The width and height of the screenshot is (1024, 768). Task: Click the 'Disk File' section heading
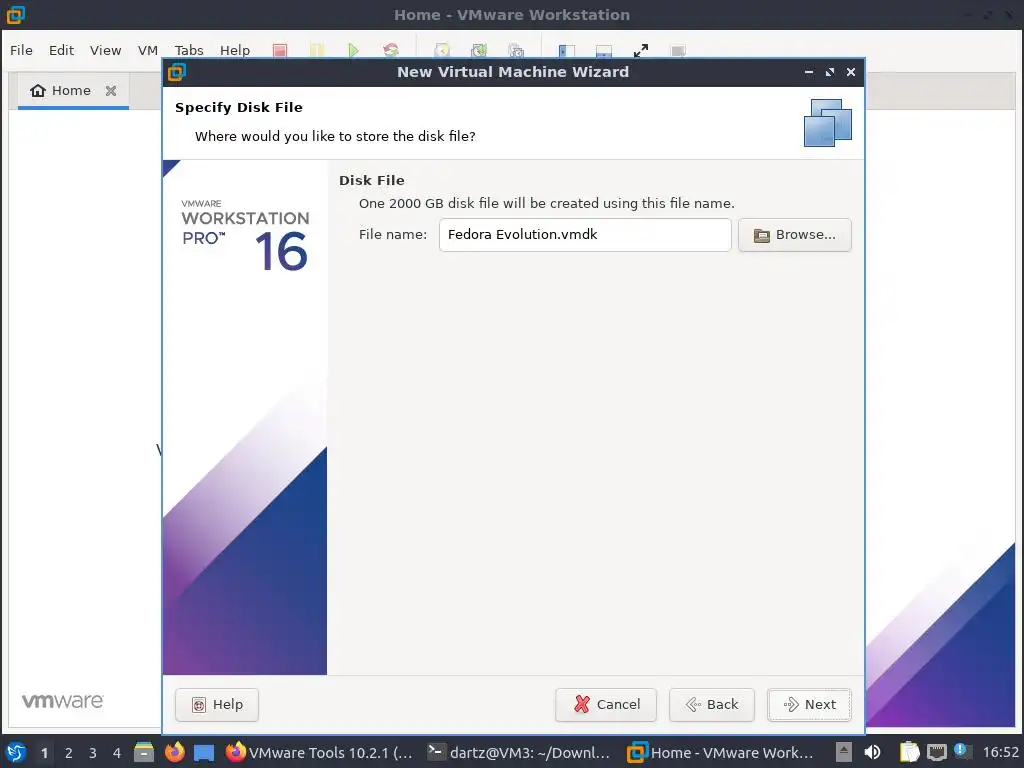[x=372, y=180]
